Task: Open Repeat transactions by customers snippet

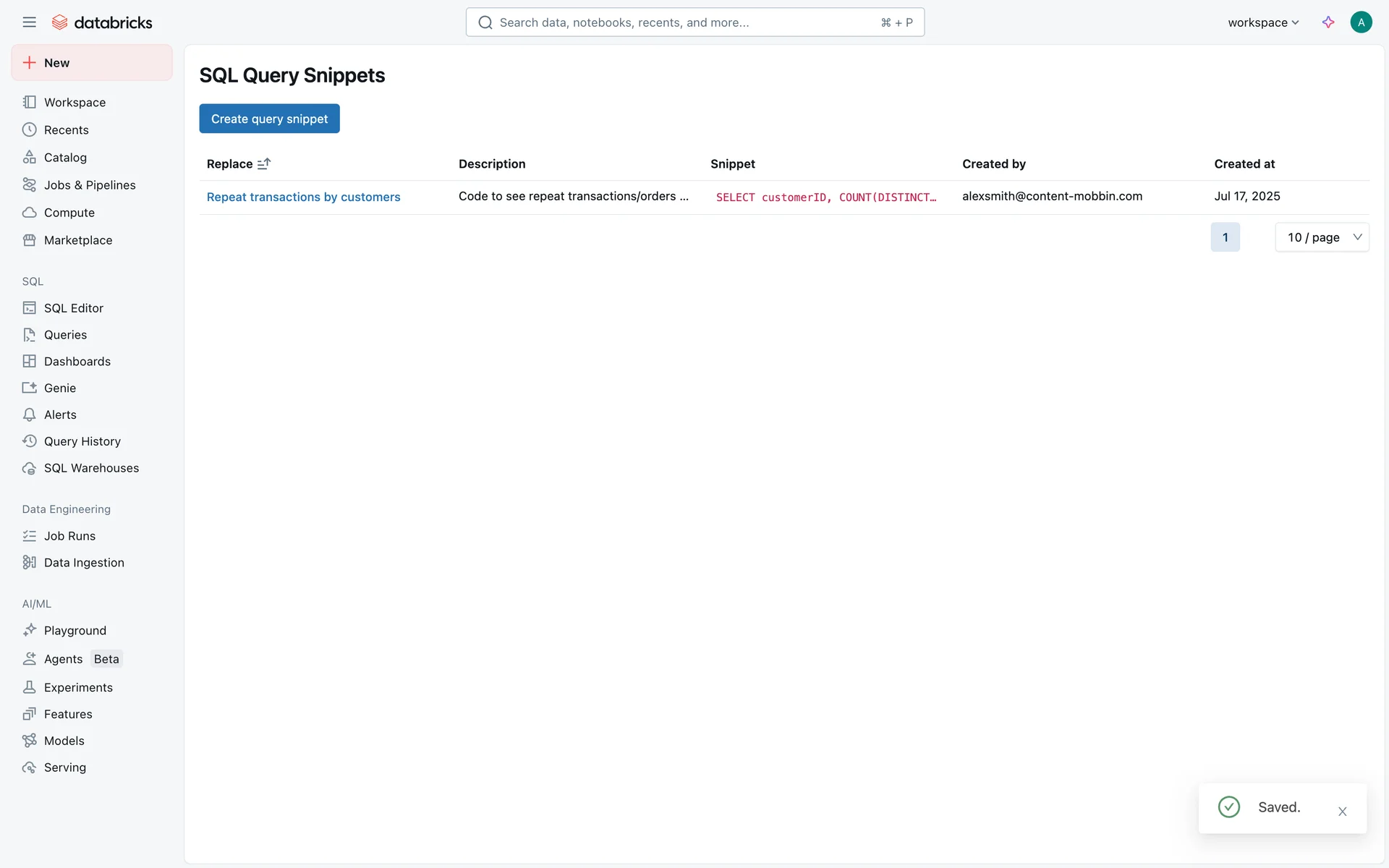Action: [303, 197]
